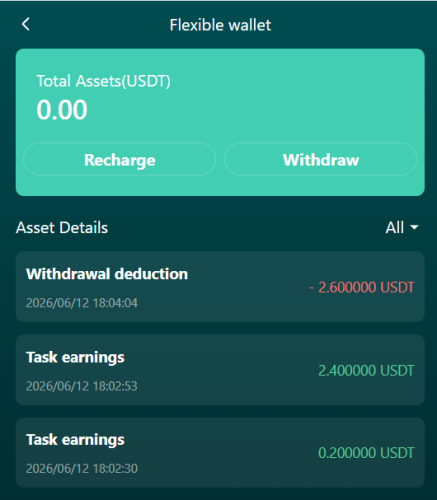The width and height of the screenshot is (437, 500).
Task: Click the small triangle beside All
Action: [x=414, y=228]
